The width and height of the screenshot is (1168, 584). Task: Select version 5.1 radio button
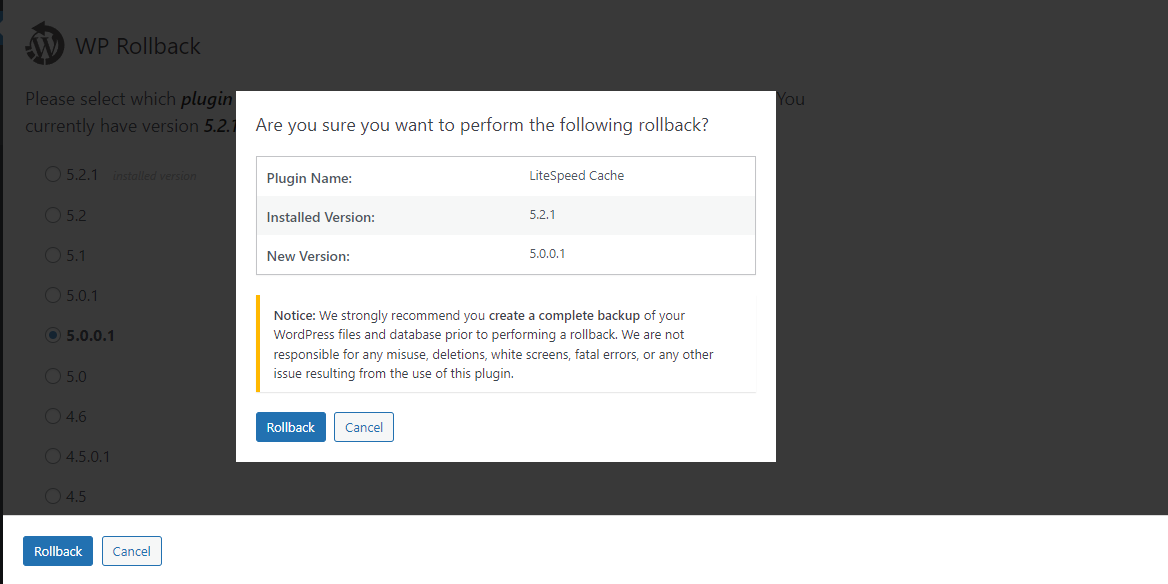pyautogui.click(x=53, y=255)
